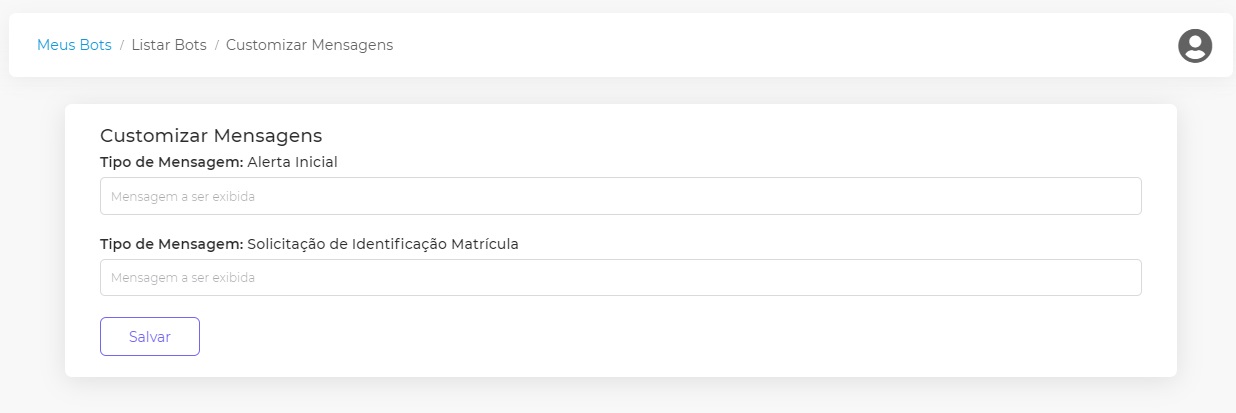Screen dimensions: 1236x413
Task: Click the slash separator after Listar Bots
Action: [x=216, y=45]
